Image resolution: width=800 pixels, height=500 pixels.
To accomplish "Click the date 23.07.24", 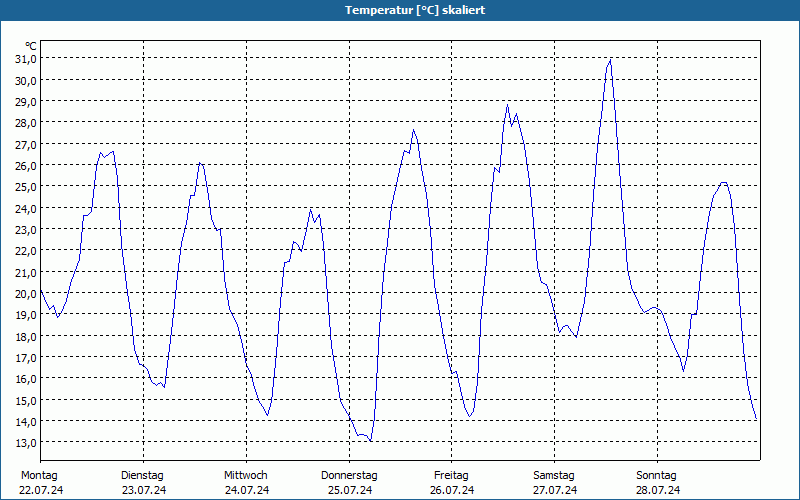I will [144, 490].
